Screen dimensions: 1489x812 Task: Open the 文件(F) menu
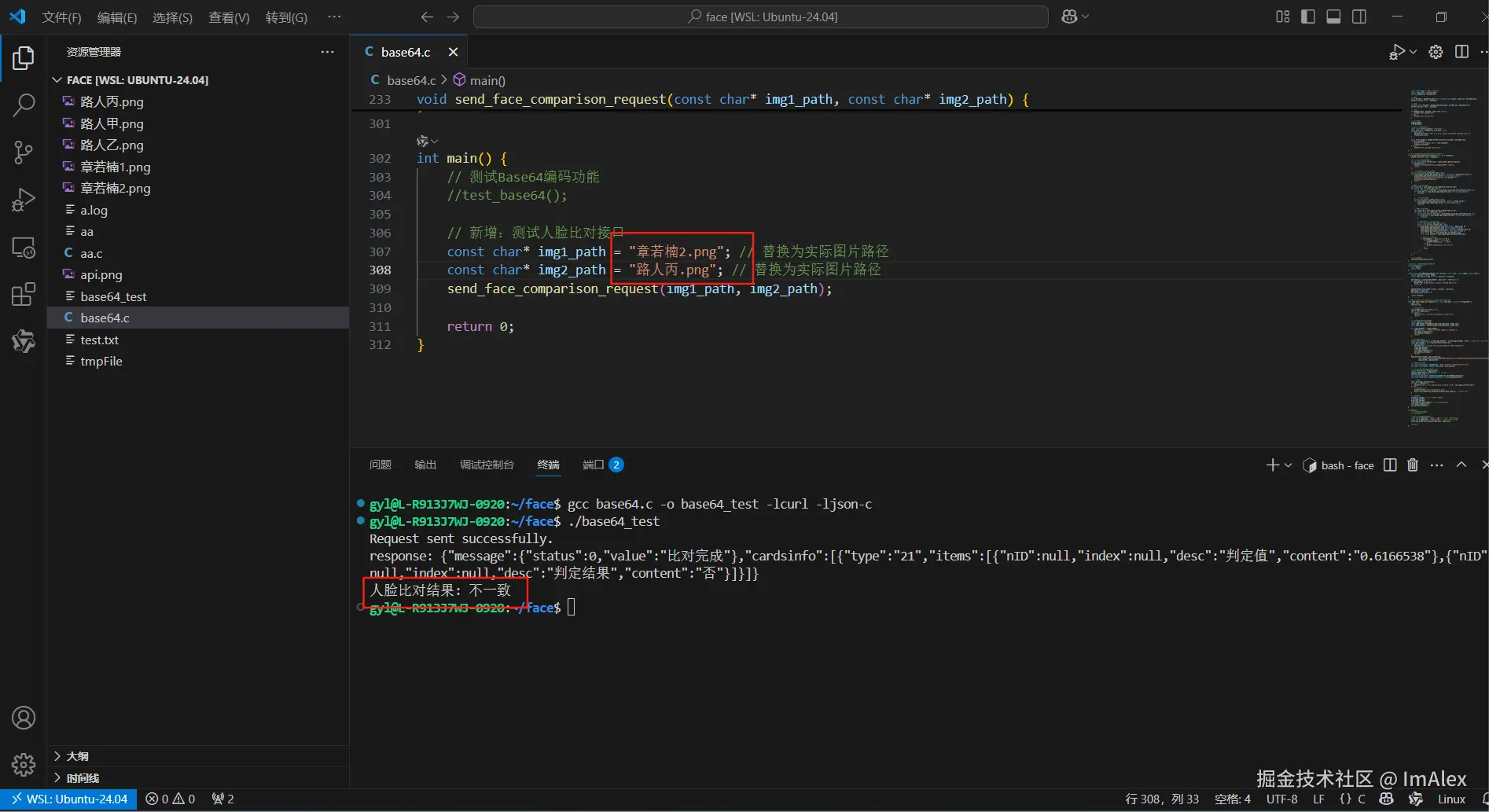coord(61,17)
